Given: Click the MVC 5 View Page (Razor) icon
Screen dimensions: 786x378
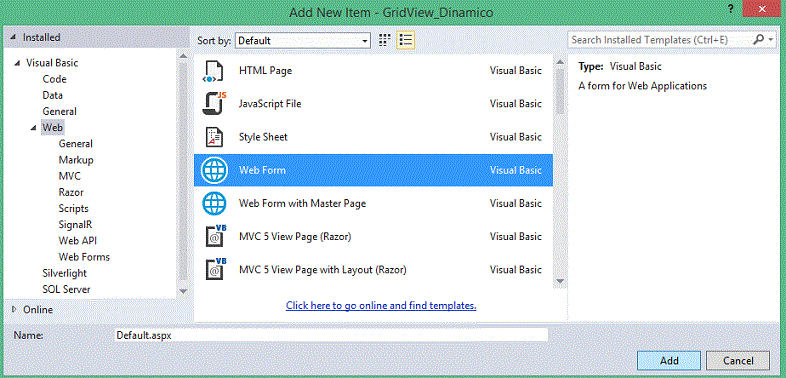Looking at the screenshot, I should [217, 236].
